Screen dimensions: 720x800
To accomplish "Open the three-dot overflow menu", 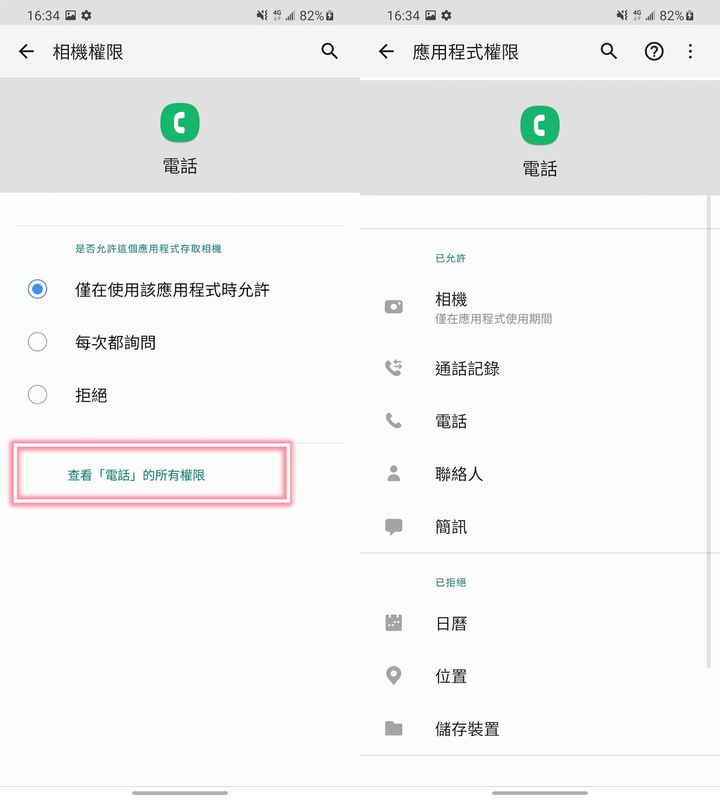I will (691, 51).
